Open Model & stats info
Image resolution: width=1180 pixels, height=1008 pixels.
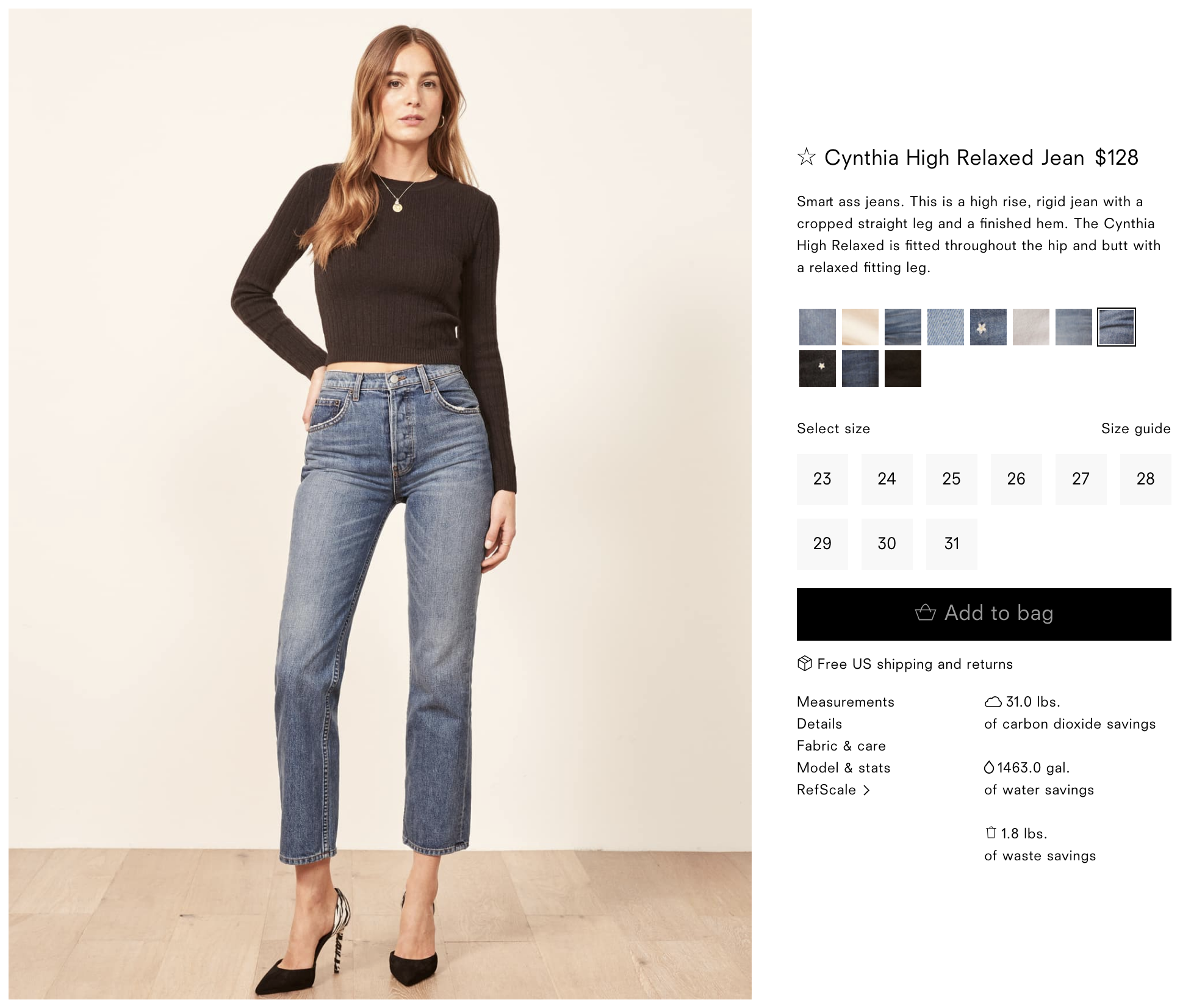tap(843, 768)
